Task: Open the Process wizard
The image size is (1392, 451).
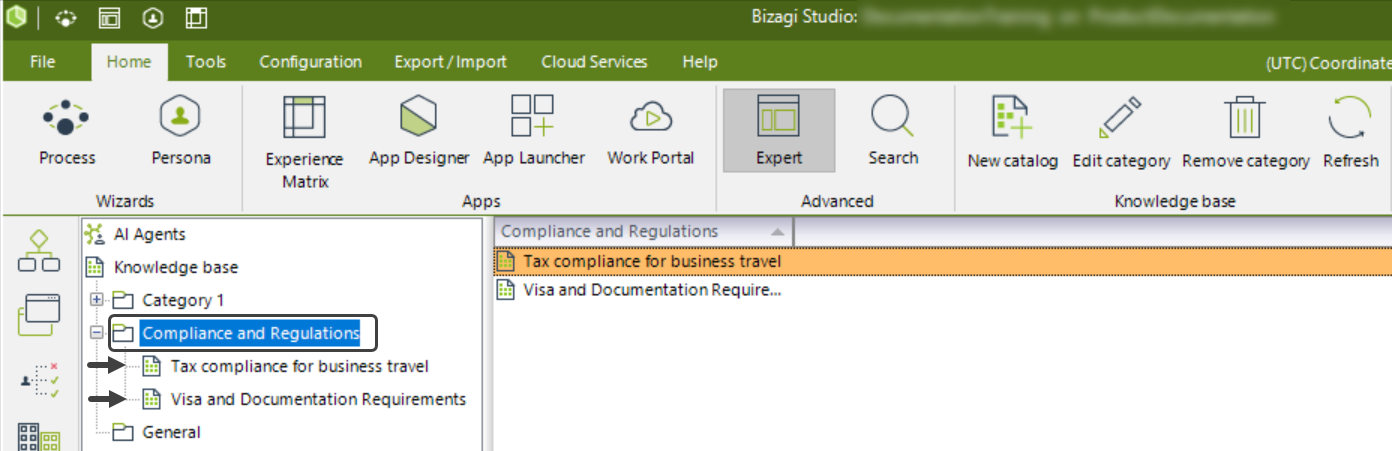Action: pyautogui.click(x=67, y=131)
